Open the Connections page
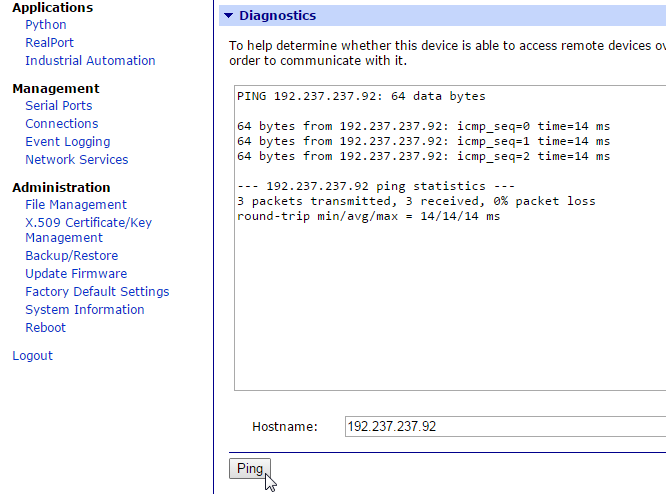Image resolution: width=666 pixels, height=494 pixels. [62, 124]
